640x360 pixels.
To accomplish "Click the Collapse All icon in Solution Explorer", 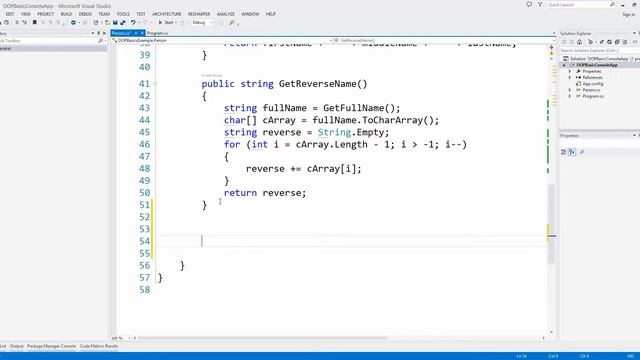I will click(x=617, y=42).
